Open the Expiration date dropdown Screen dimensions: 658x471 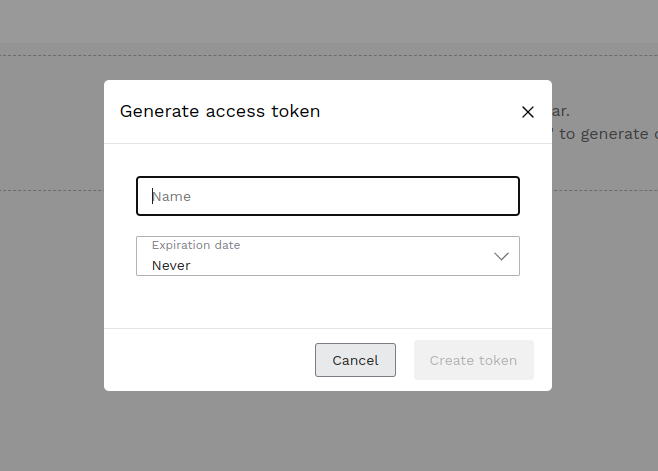(328, 256)
